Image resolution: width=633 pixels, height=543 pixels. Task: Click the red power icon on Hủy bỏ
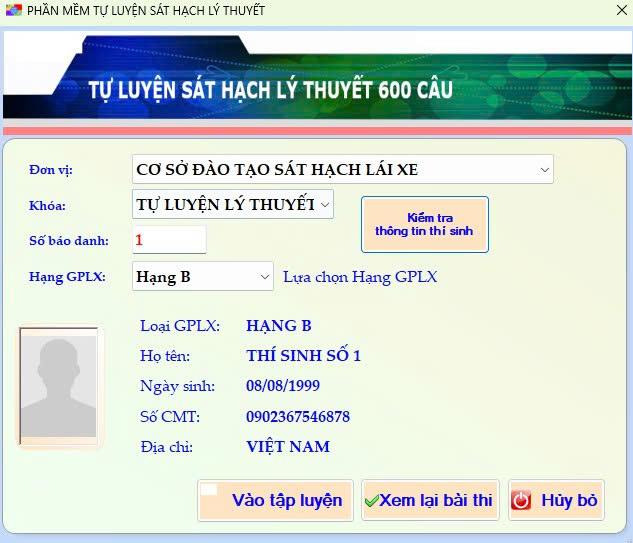pyautogui.click(x=521, y=500)
